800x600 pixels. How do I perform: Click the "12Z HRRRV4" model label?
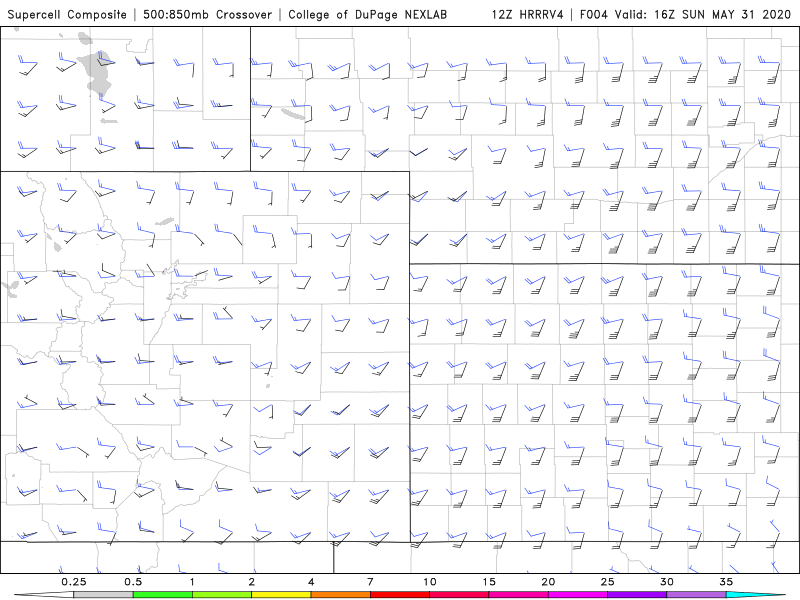tap(528, 14)
